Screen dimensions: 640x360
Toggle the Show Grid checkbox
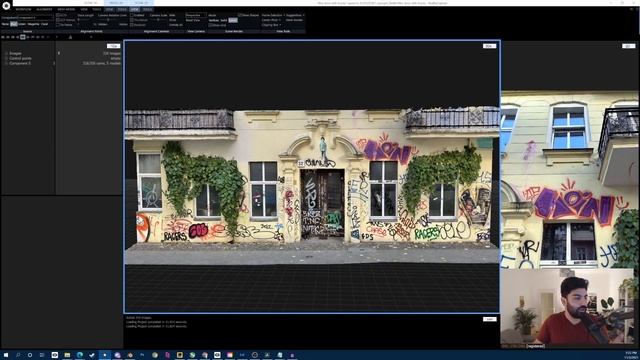[211, 25]
